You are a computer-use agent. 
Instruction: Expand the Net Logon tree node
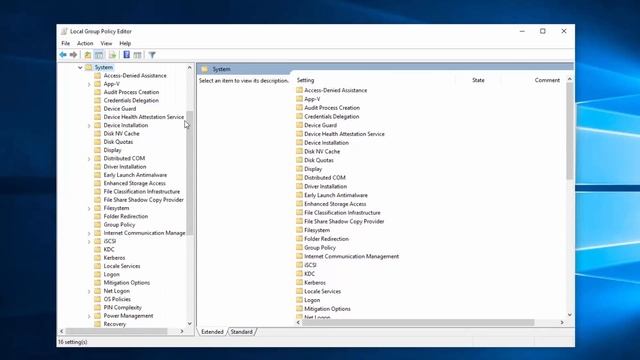[x=89, y=291]
